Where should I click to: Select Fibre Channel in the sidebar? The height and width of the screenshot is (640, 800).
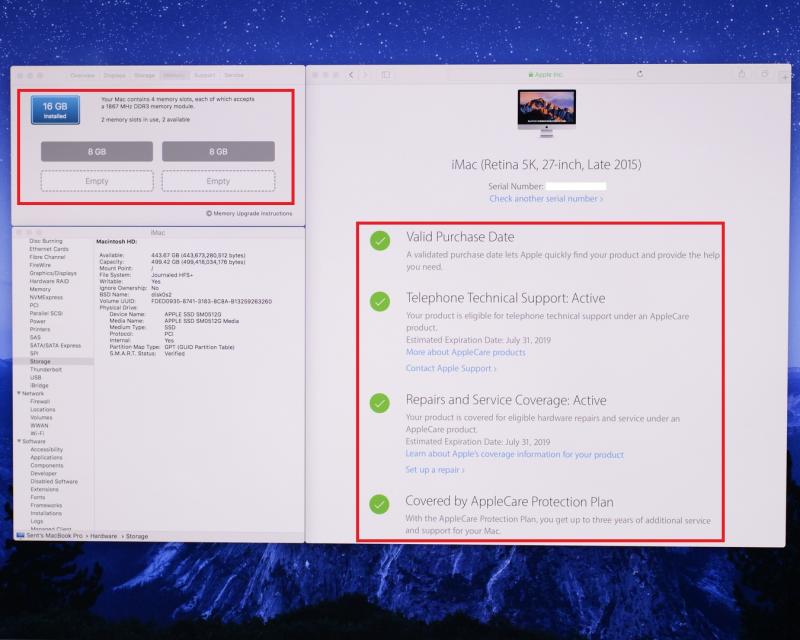coord(47,257)
